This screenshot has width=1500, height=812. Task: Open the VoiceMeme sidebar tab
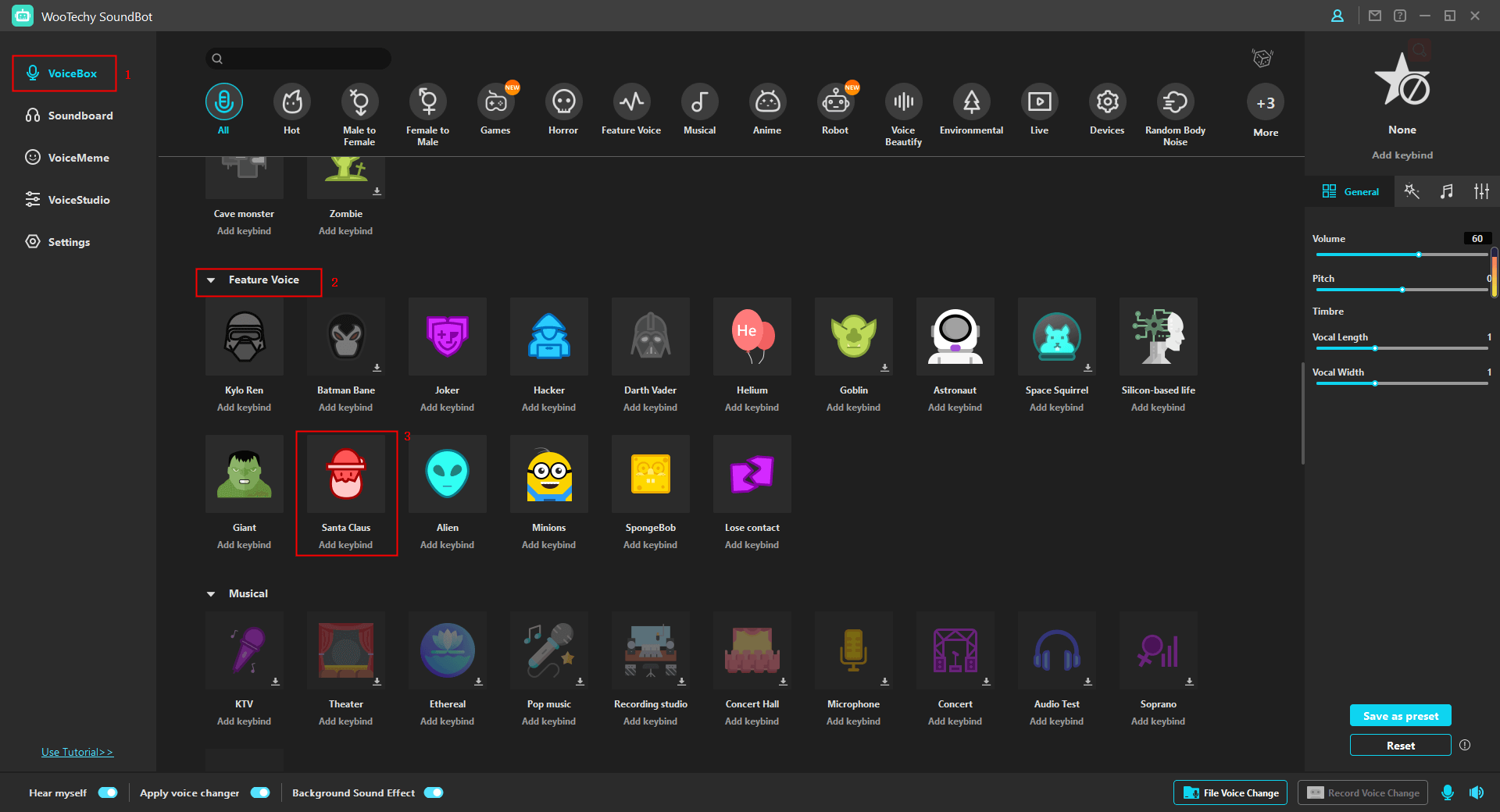pos(67,158)
